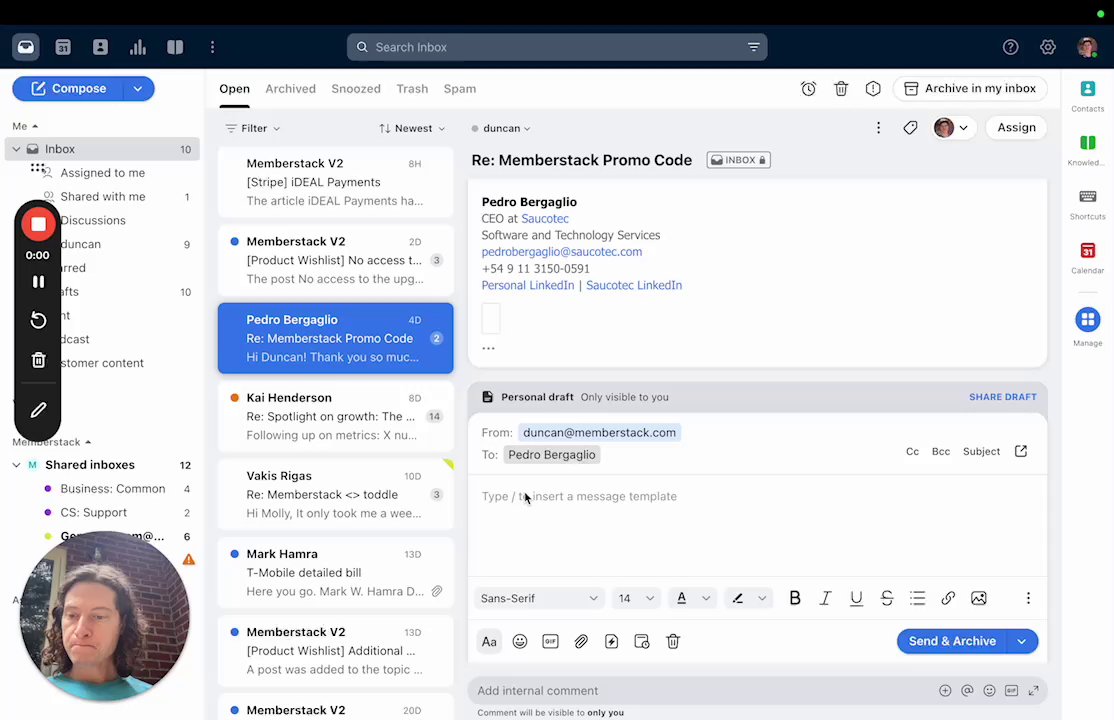Open Knowledge base in right sidebar
The height and width of the screenshot is (720, 1114).
1088,150
